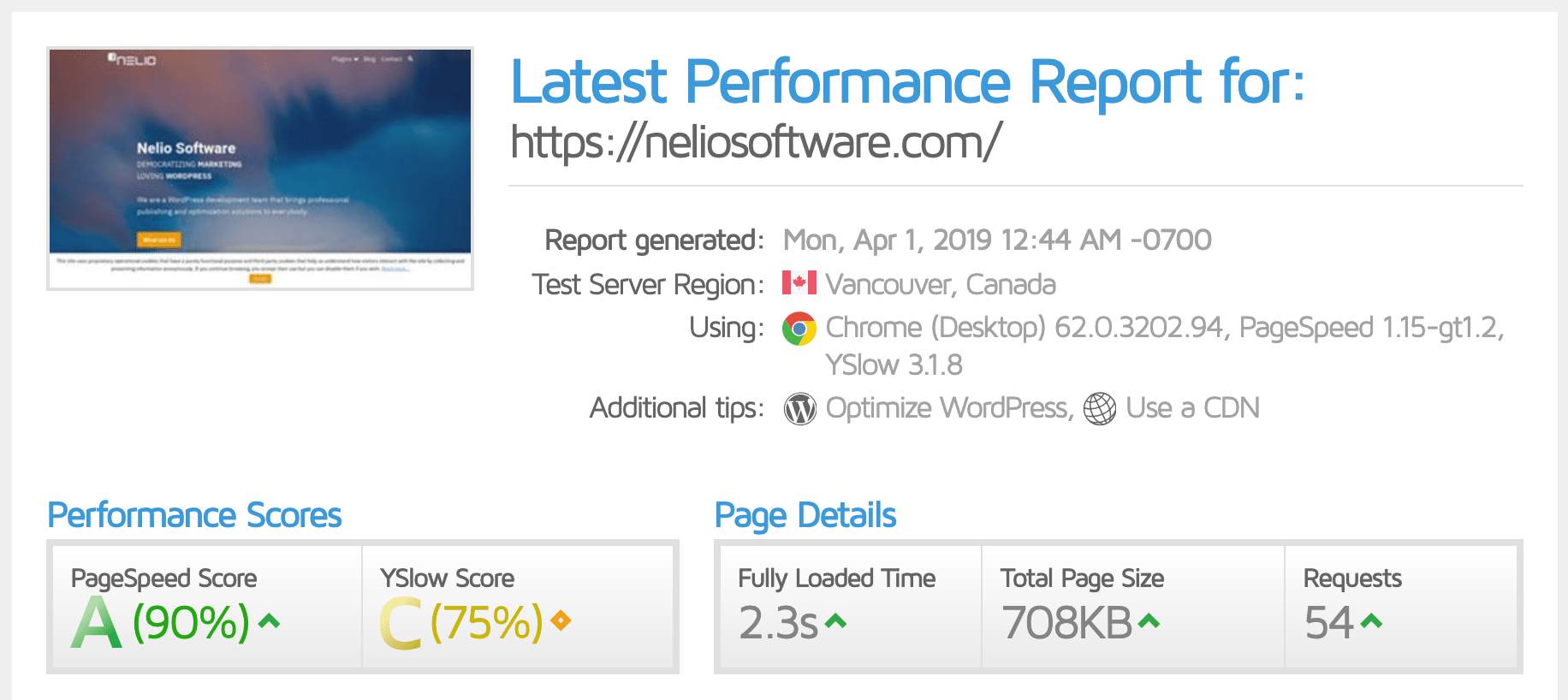The image size is (1568, 700).
Task: Click the Fully Loaded Time up arrow
Action: [836, 621]
